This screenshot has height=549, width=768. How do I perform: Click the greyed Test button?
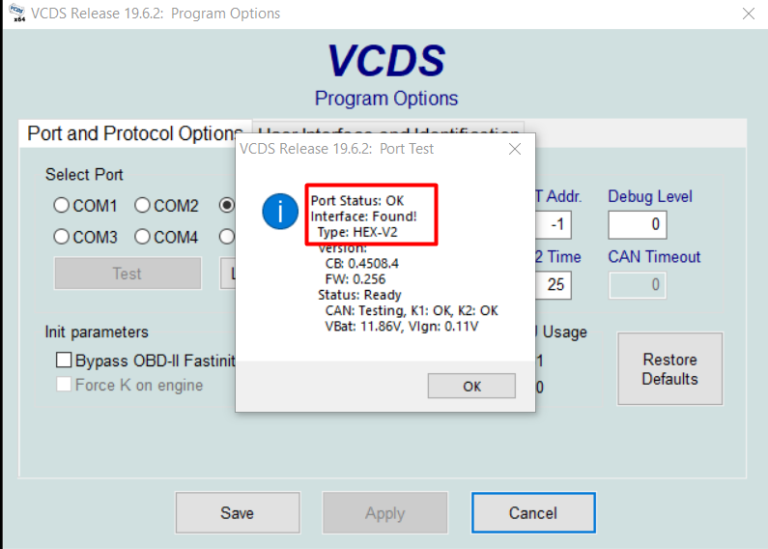point(128,273)
